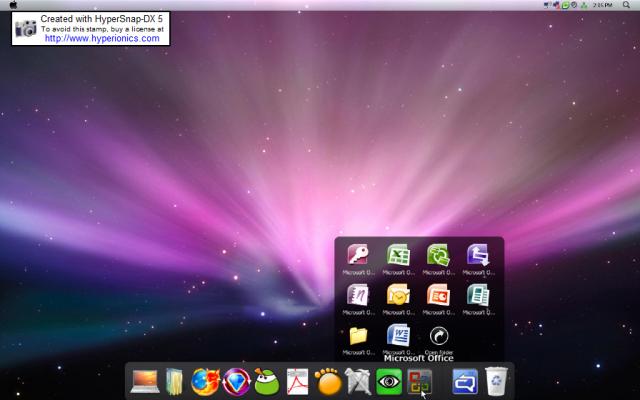
Task: Launch Microsoft Excel from the Office stack
Action: [398, 255]
